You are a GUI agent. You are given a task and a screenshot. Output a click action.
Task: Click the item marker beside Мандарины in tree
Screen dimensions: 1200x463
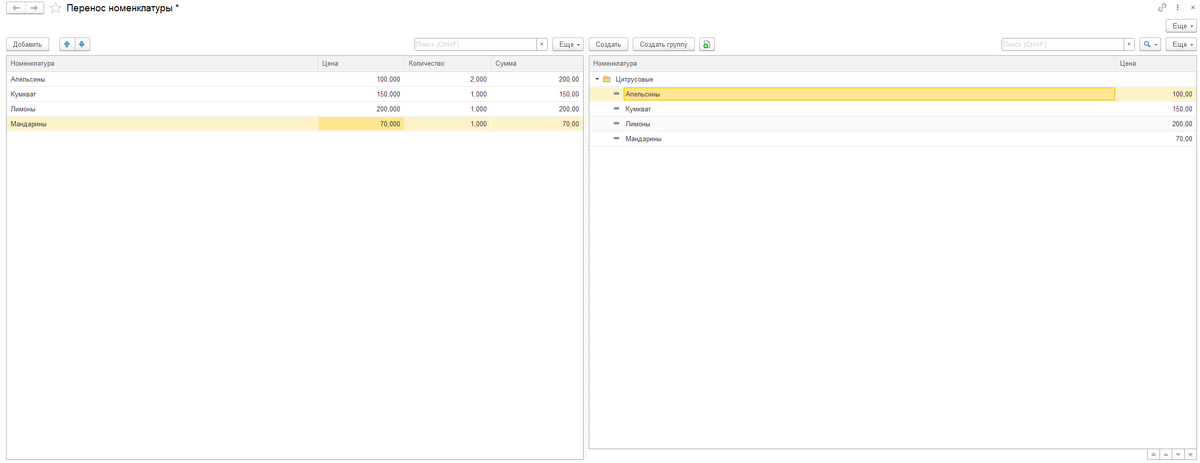617,139
